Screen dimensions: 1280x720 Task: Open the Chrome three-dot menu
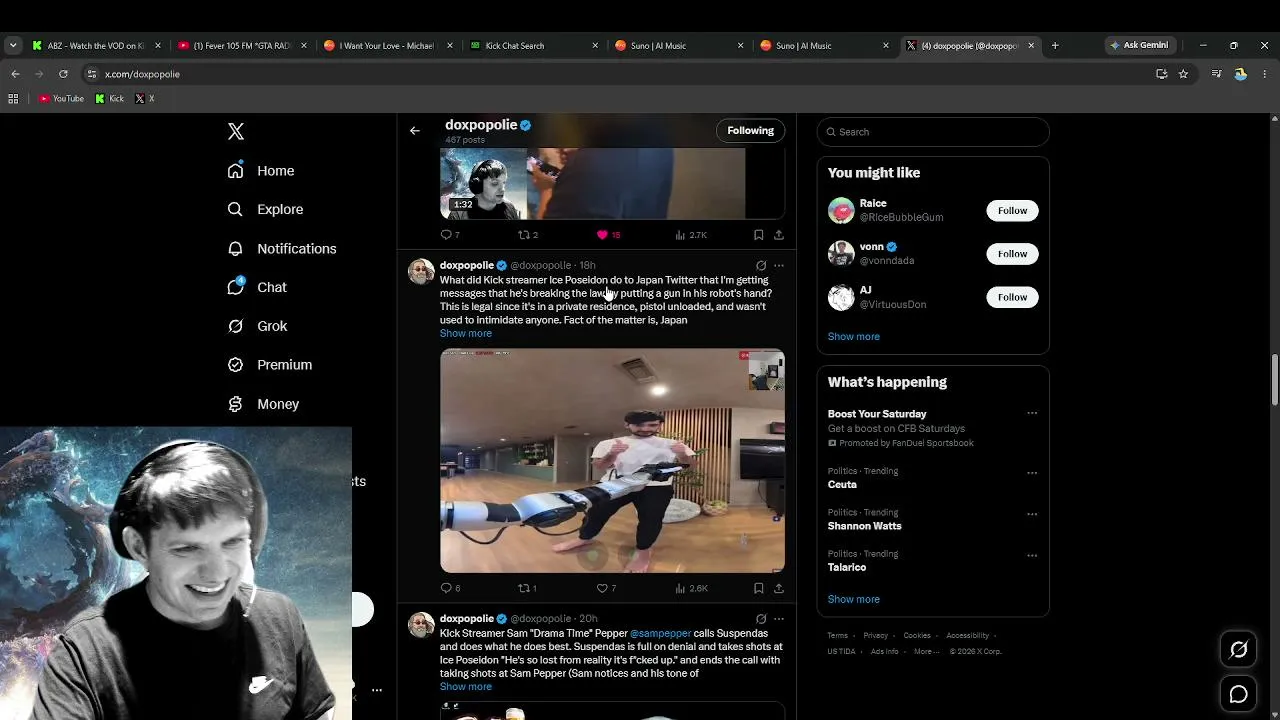coord(1265,74)
